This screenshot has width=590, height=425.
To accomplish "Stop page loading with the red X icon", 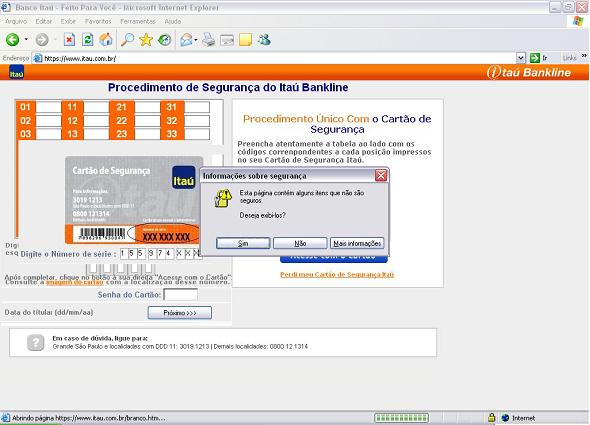I will click(x=69, y=40).
